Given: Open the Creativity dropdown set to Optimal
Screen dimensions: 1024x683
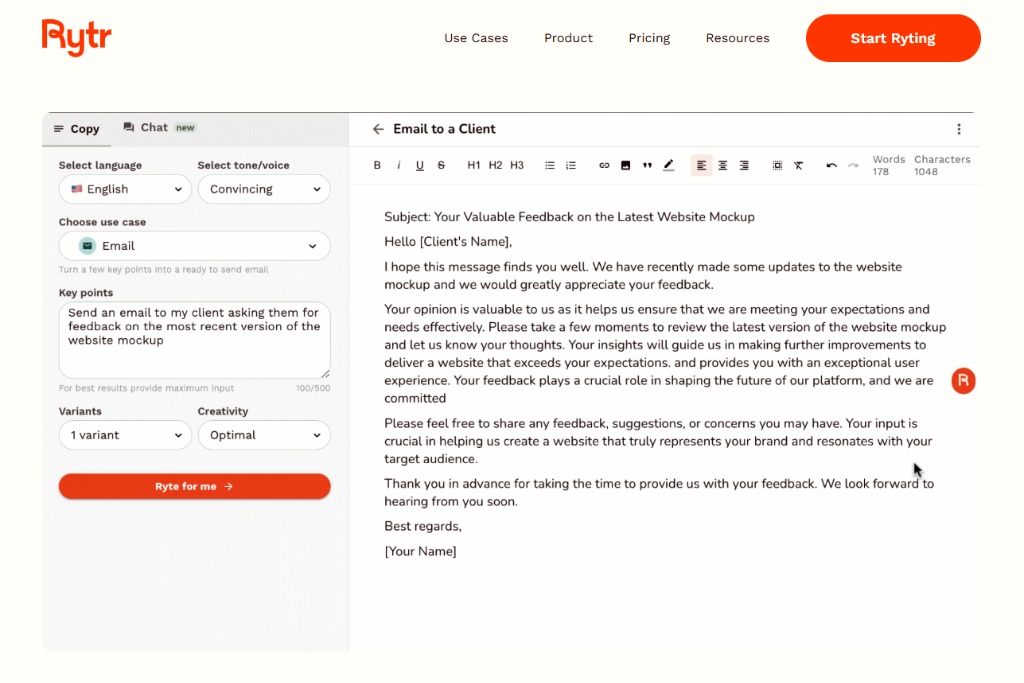Looking at the screenshot, I should point(264,435).
